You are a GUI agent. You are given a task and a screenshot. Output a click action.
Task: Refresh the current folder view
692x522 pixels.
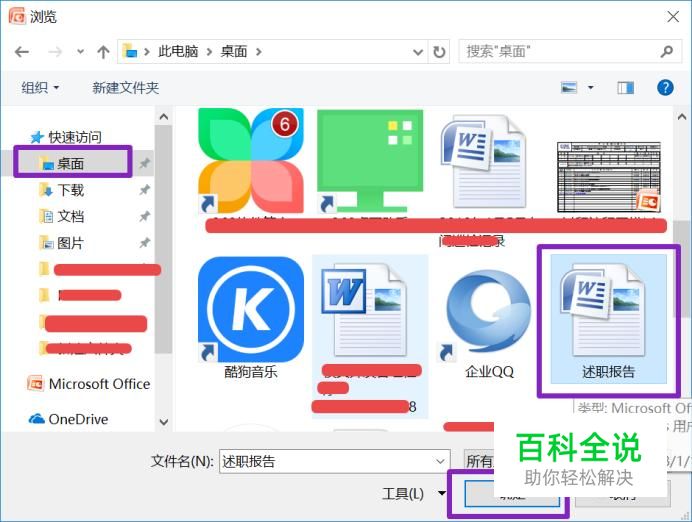tap(439, 52)
